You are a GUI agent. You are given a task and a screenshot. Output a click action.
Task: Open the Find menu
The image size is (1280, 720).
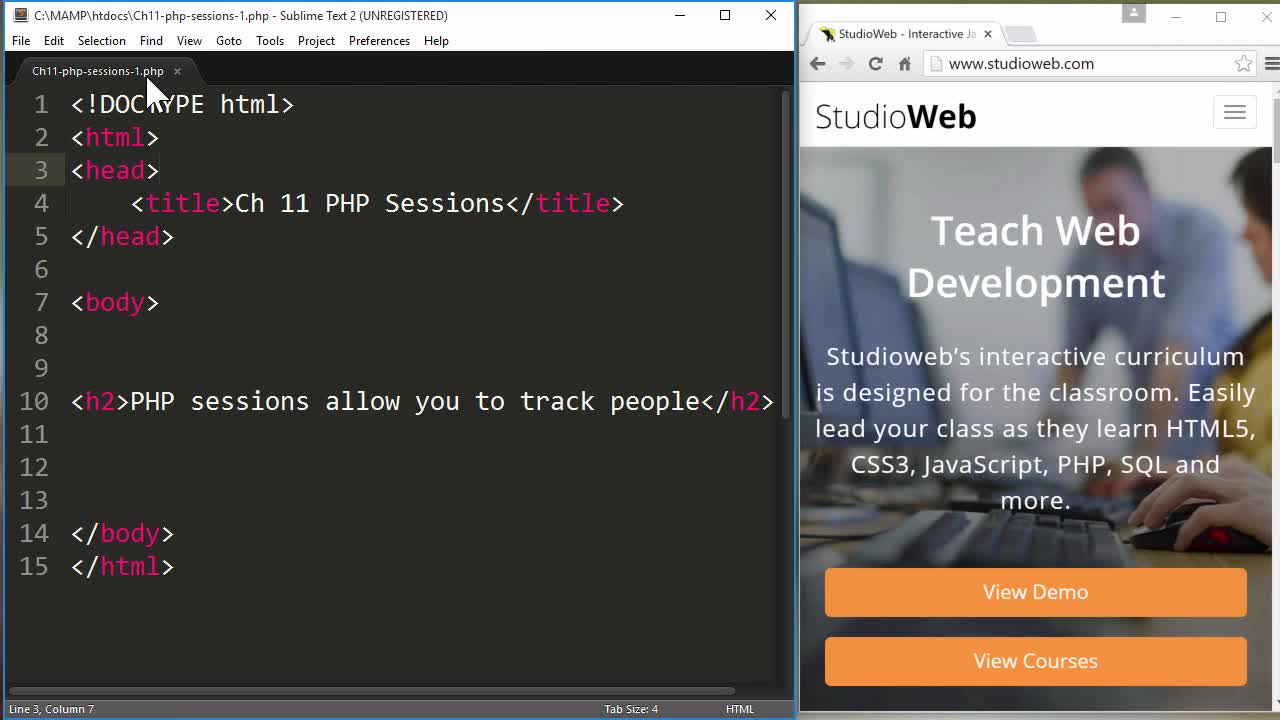151,41
